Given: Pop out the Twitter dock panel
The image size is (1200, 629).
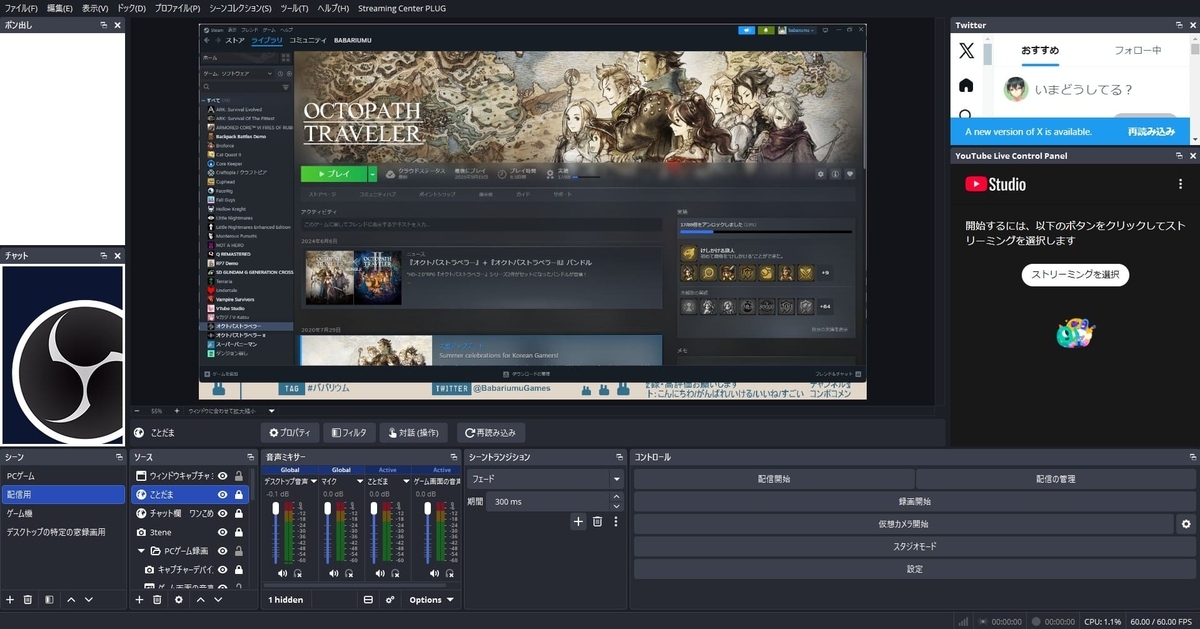Looking at the screenshot, I should pos(1179,25).
